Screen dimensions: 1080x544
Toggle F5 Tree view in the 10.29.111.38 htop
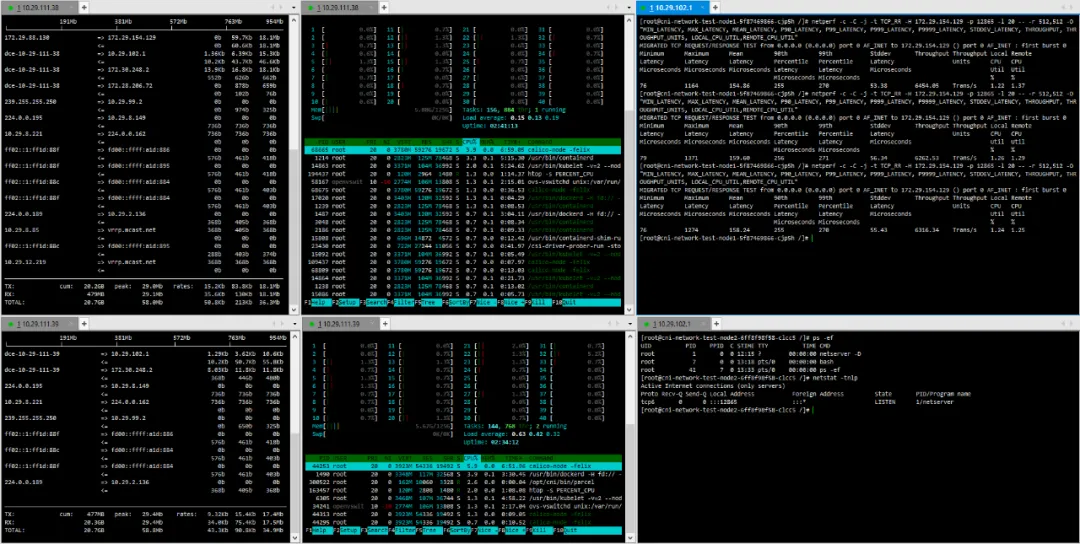click(430, 302)
